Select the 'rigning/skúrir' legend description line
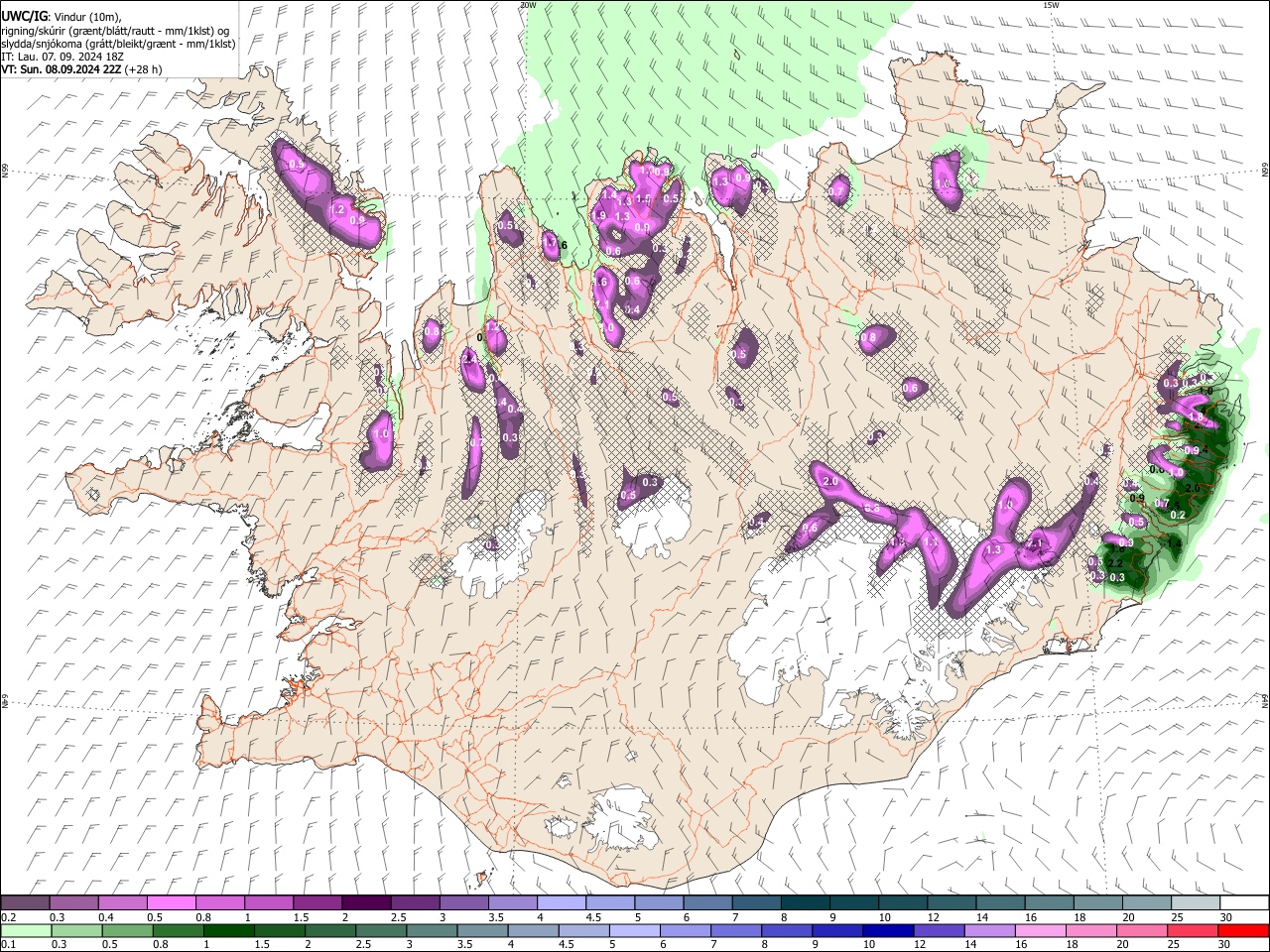Viewport: 1270px width, 952px height. coord(115,31)
